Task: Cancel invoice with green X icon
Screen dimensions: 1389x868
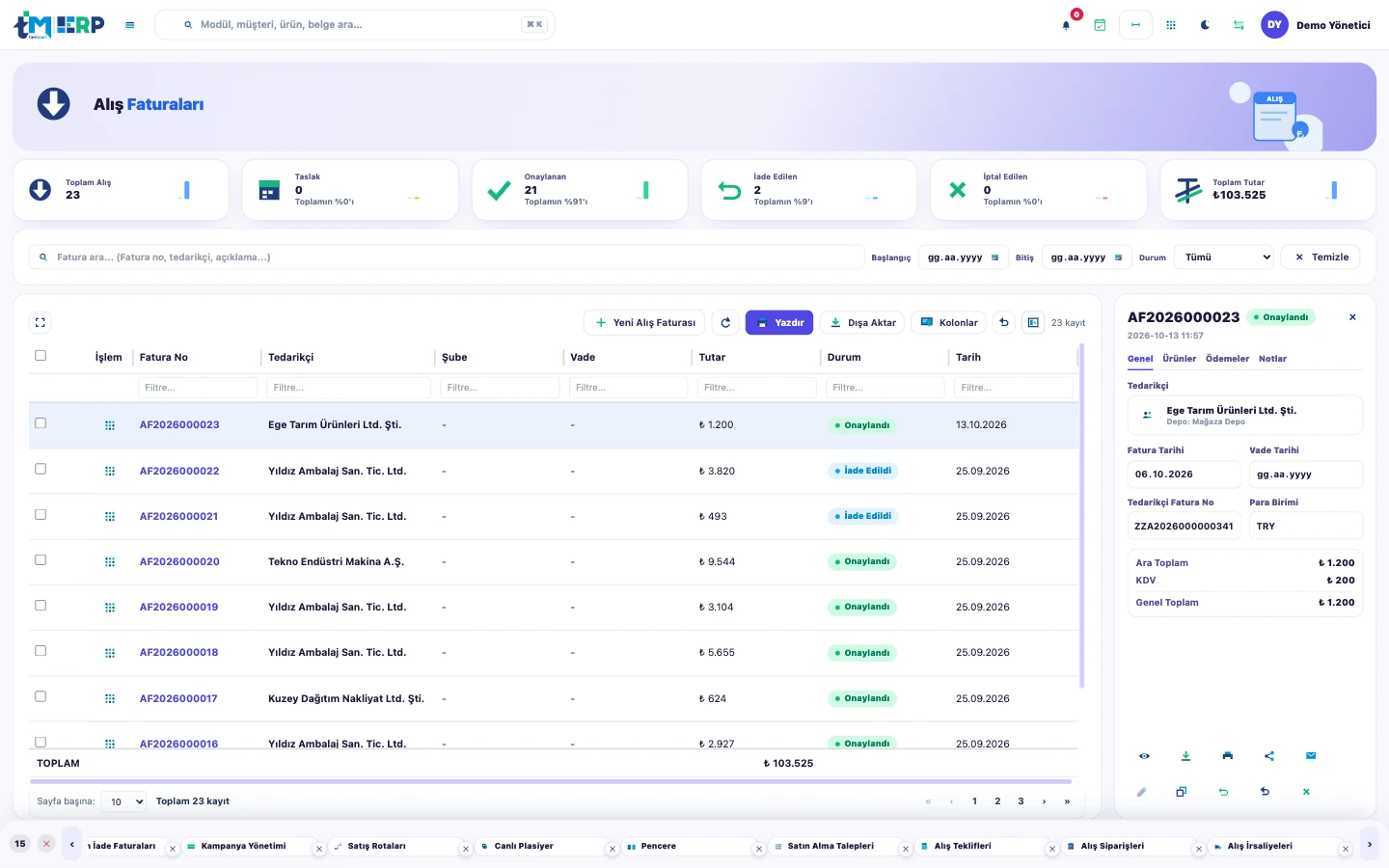Action: pos(1306,792)
